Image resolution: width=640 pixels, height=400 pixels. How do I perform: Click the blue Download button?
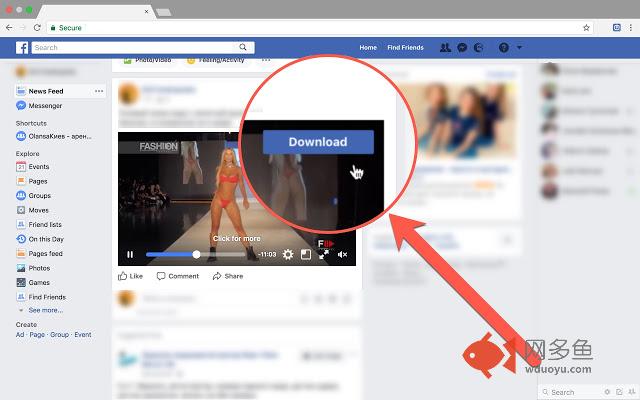318,142
